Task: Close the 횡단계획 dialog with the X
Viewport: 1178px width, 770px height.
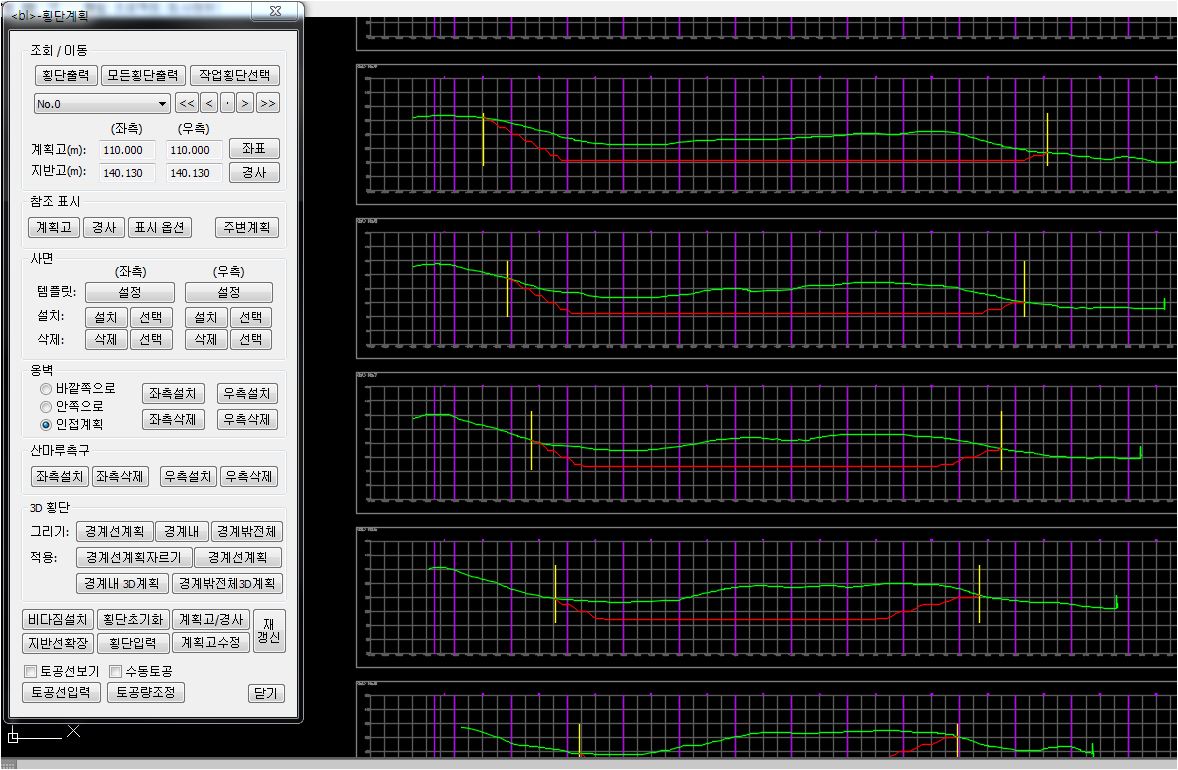Action: [276, 11]
